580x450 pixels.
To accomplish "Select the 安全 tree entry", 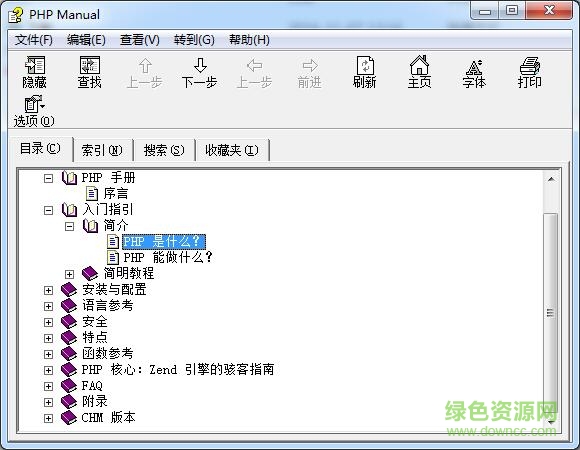I will click(x=95, y=322).
